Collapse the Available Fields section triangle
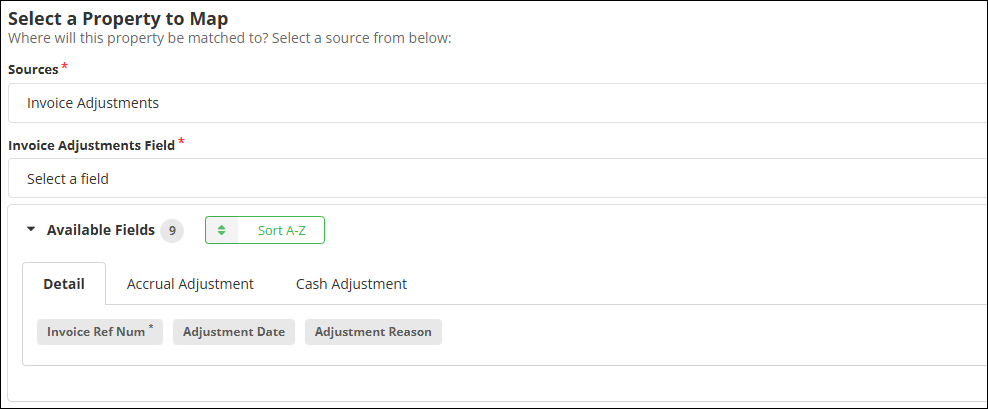The image size is (988, 409). point(31,230)
